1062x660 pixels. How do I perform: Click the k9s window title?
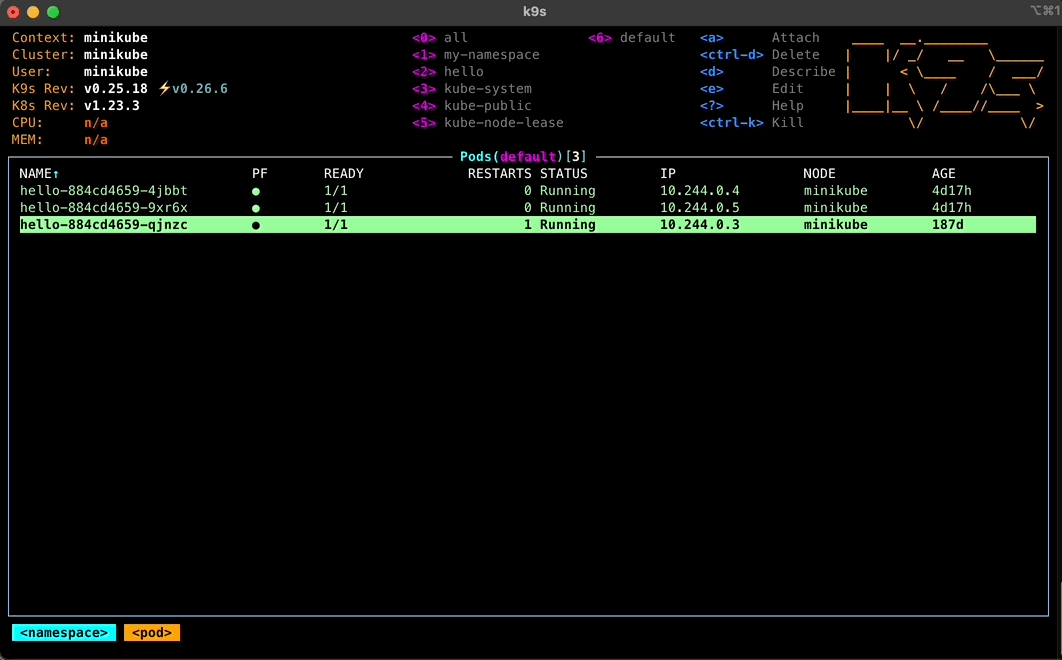coord(534,12)
